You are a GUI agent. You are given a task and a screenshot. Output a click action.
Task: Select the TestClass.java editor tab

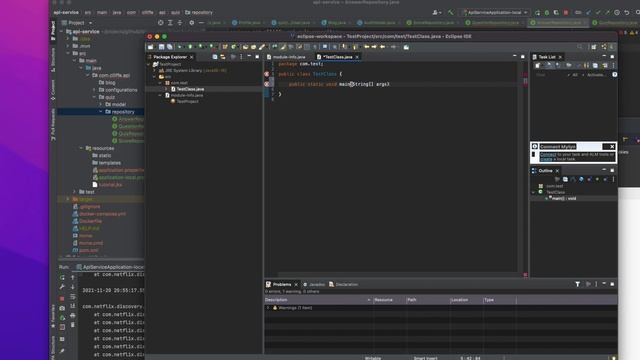pyautogui.click(x=338, y=57)
